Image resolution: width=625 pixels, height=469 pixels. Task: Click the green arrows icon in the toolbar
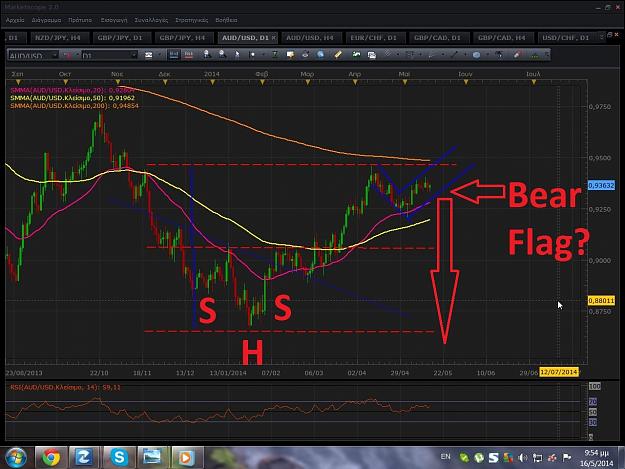point(356,55)
